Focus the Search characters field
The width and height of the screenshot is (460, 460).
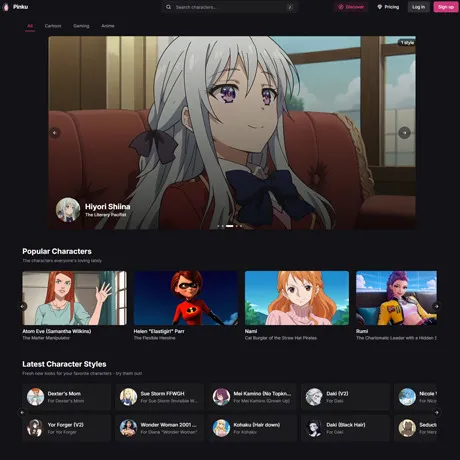(x=230, y=7)
